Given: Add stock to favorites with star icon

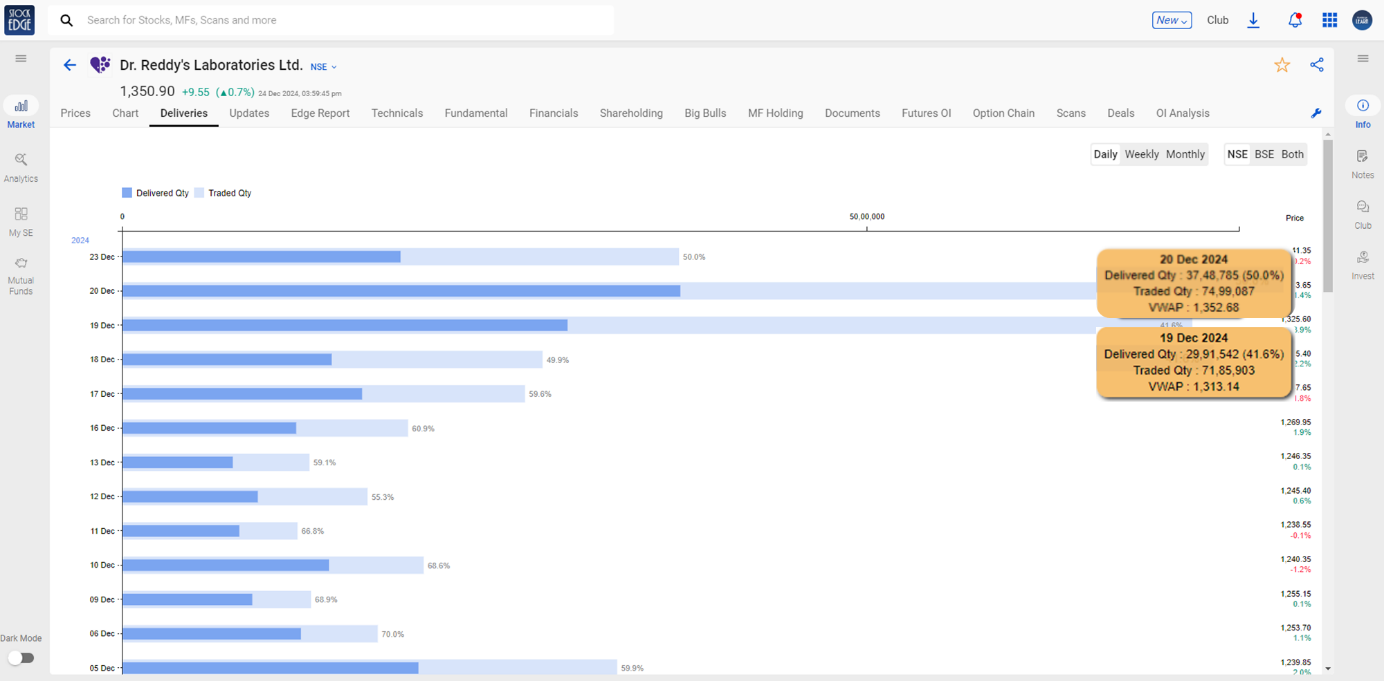Looking at the screenshot, I should pyautogui.click(x=1282, y=65).
